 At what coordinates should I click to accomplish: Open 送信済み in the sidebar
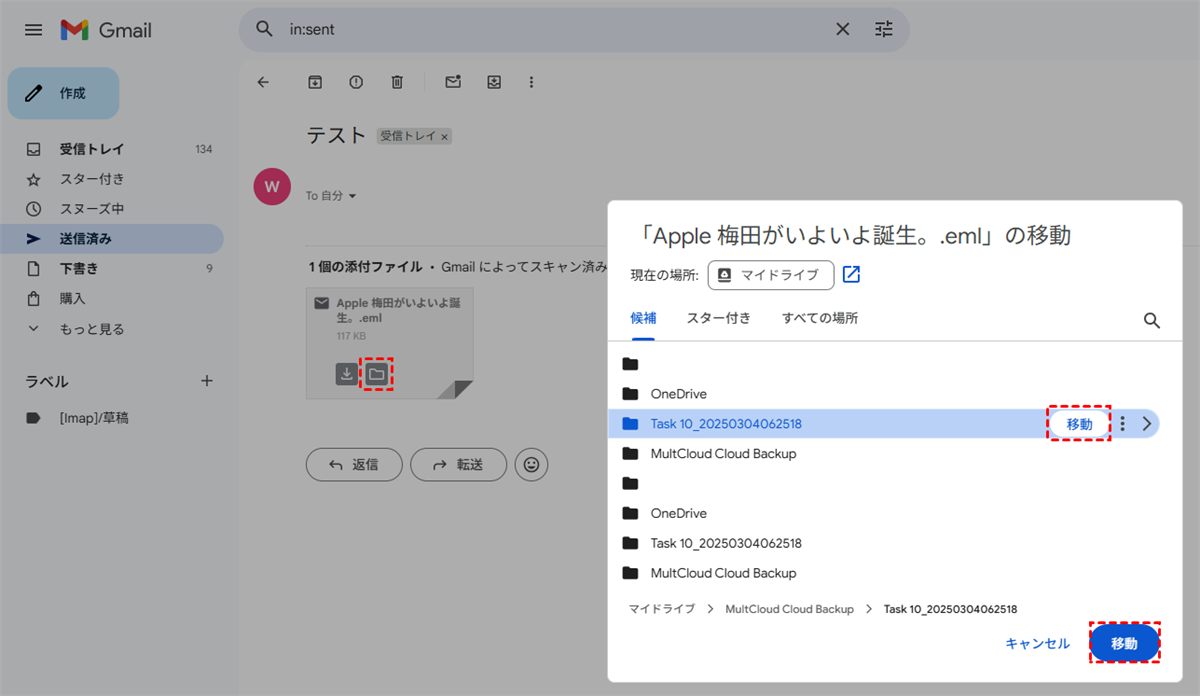112,239
